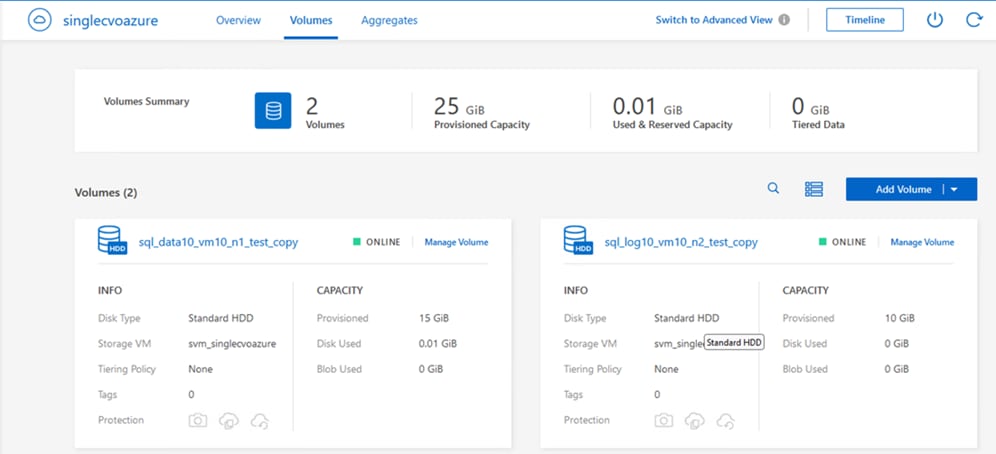
Task: Click the Volumes Summary label
Action: point(146,101)
